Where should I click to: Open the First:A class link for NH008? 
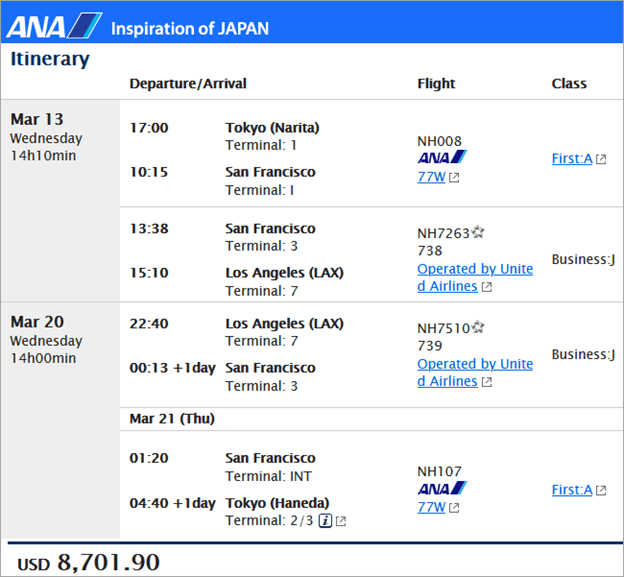[572, 158]
